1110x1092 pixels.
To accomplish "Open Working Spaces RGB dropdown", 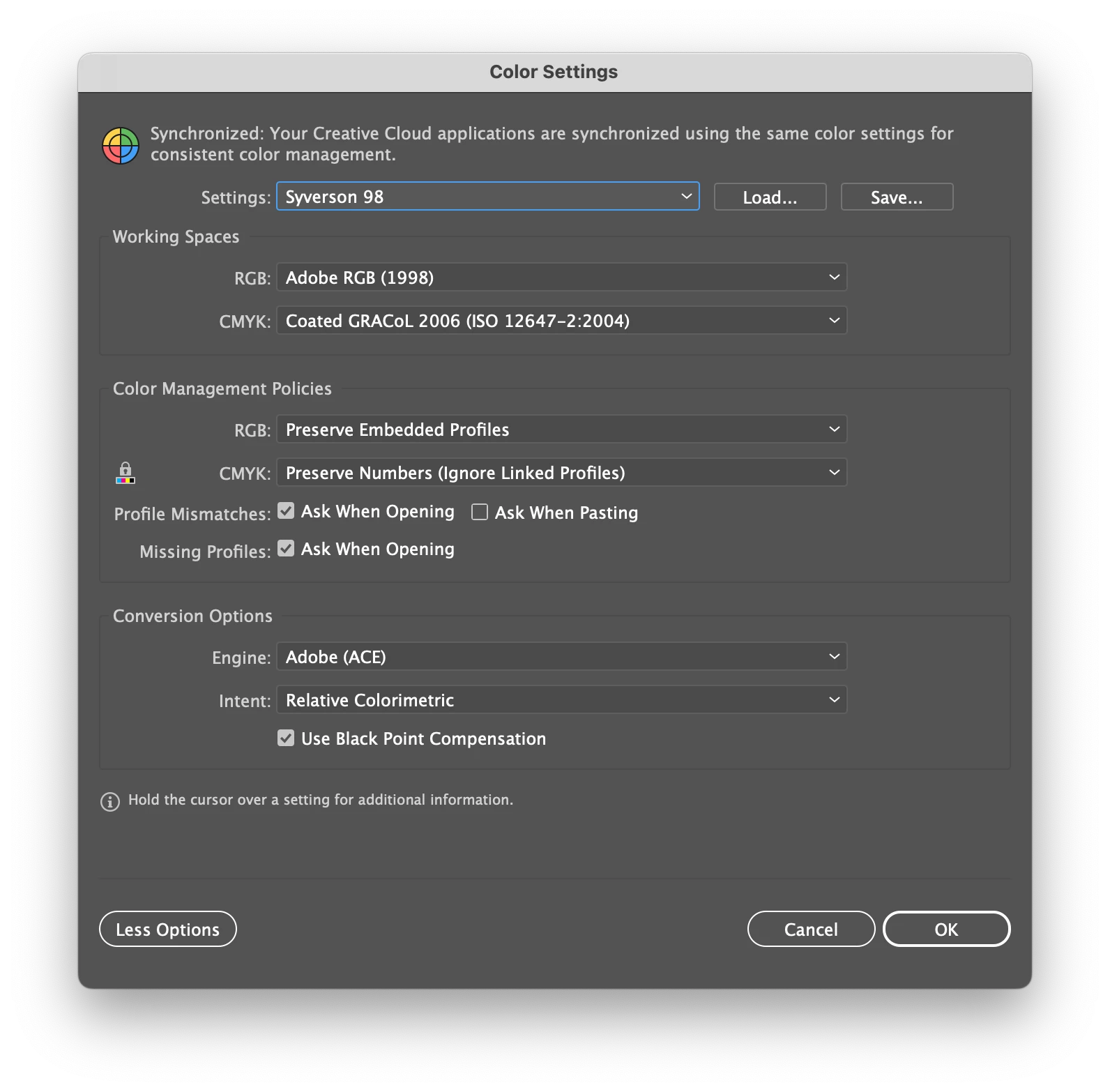I will click(x=562, y=278).
